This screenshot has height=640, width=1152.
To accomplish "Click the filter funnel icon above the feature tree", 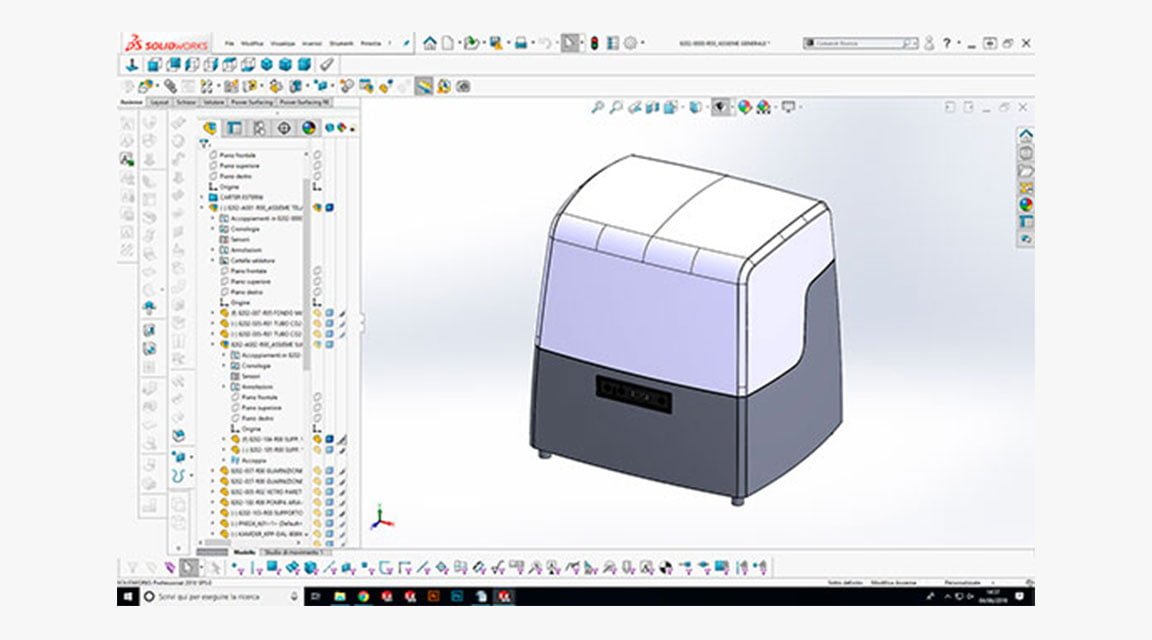I will pyautogui.click(x=204, y=144).
